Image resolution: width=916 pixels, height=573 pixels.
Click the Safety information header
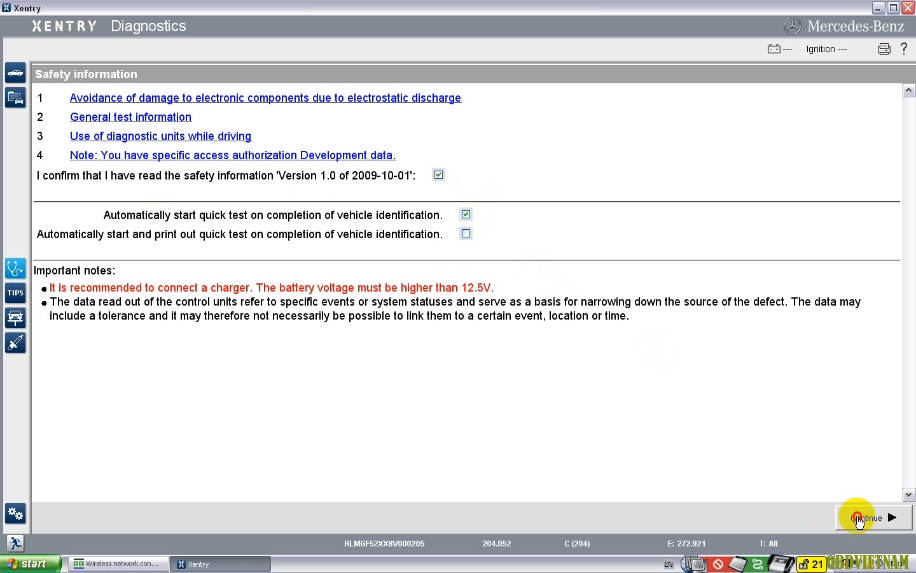86,74
